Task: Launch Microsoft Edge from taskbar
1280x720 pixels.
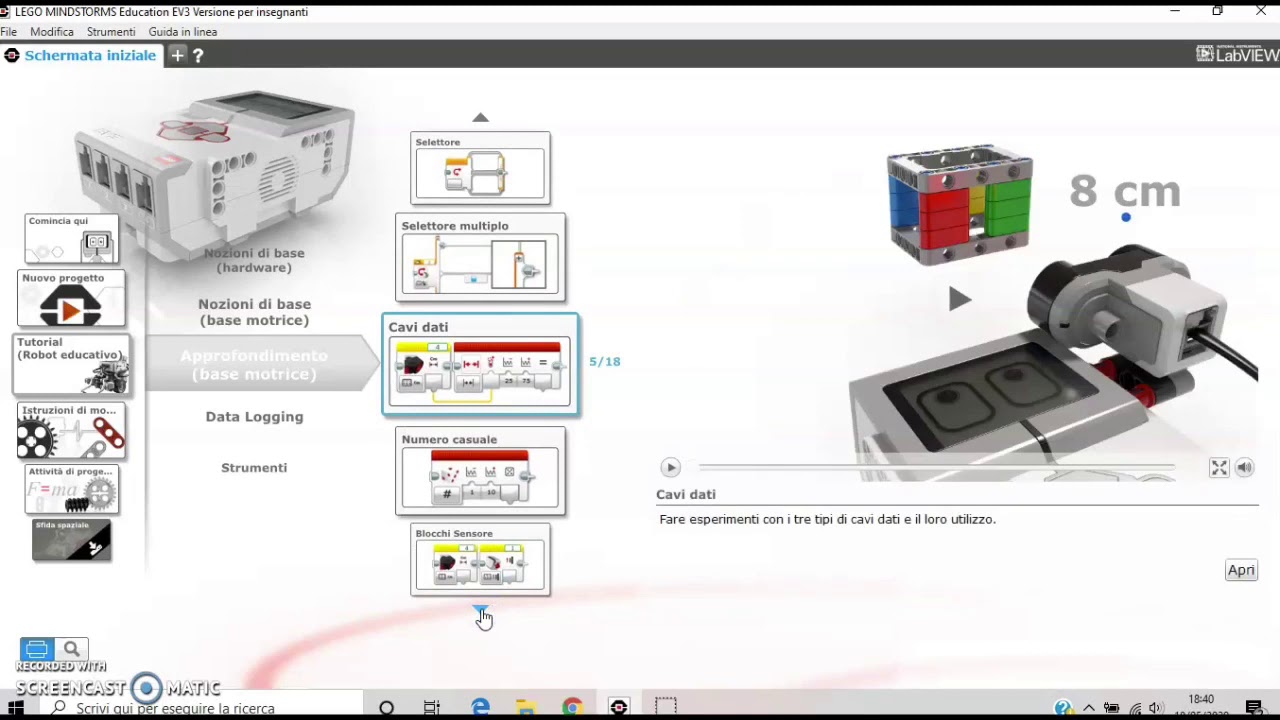Action: click(x=480, y=708)
